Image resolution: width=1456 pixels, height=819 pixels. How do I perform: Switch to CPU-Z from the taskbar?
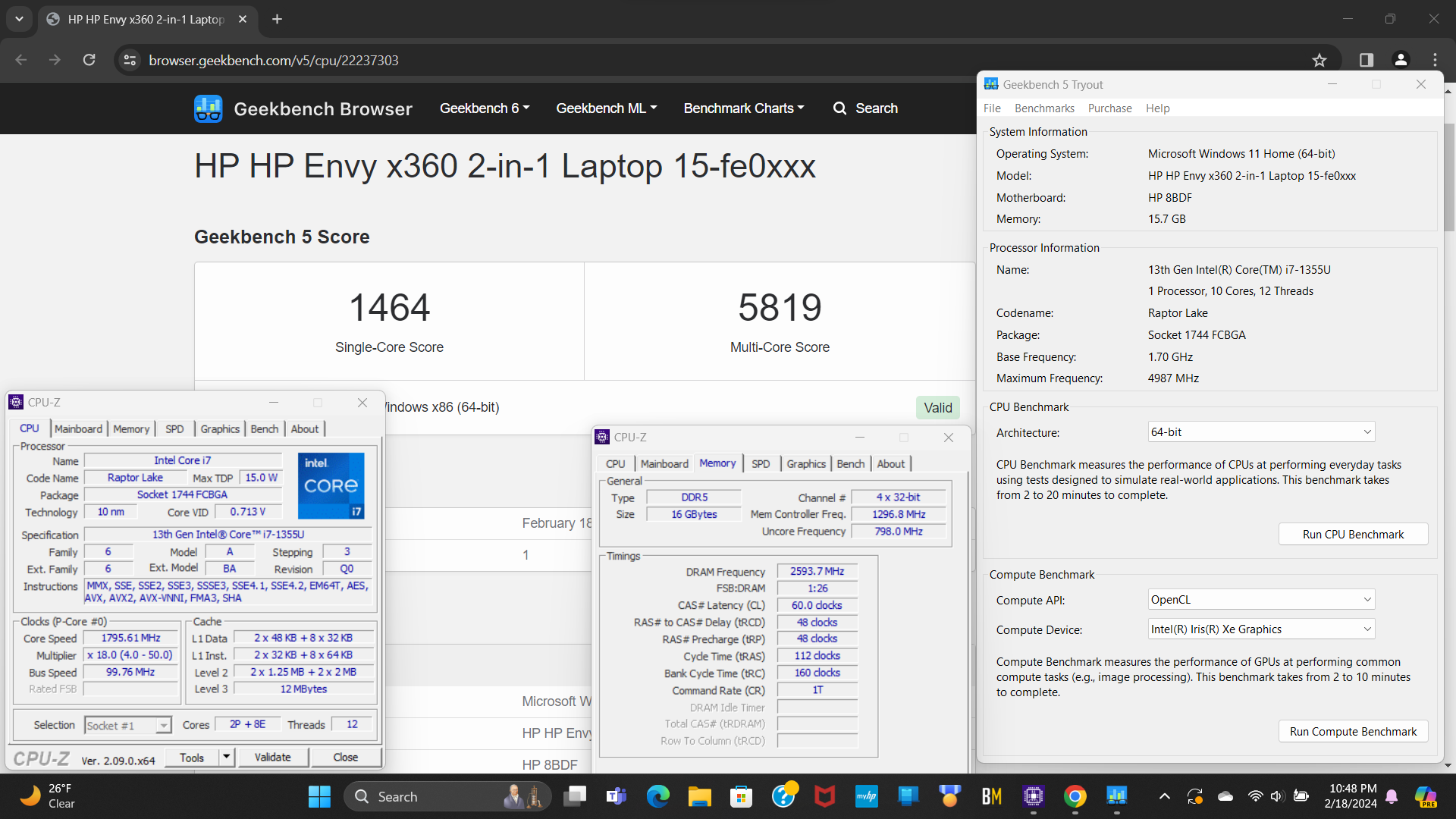tap(1033, 796)
